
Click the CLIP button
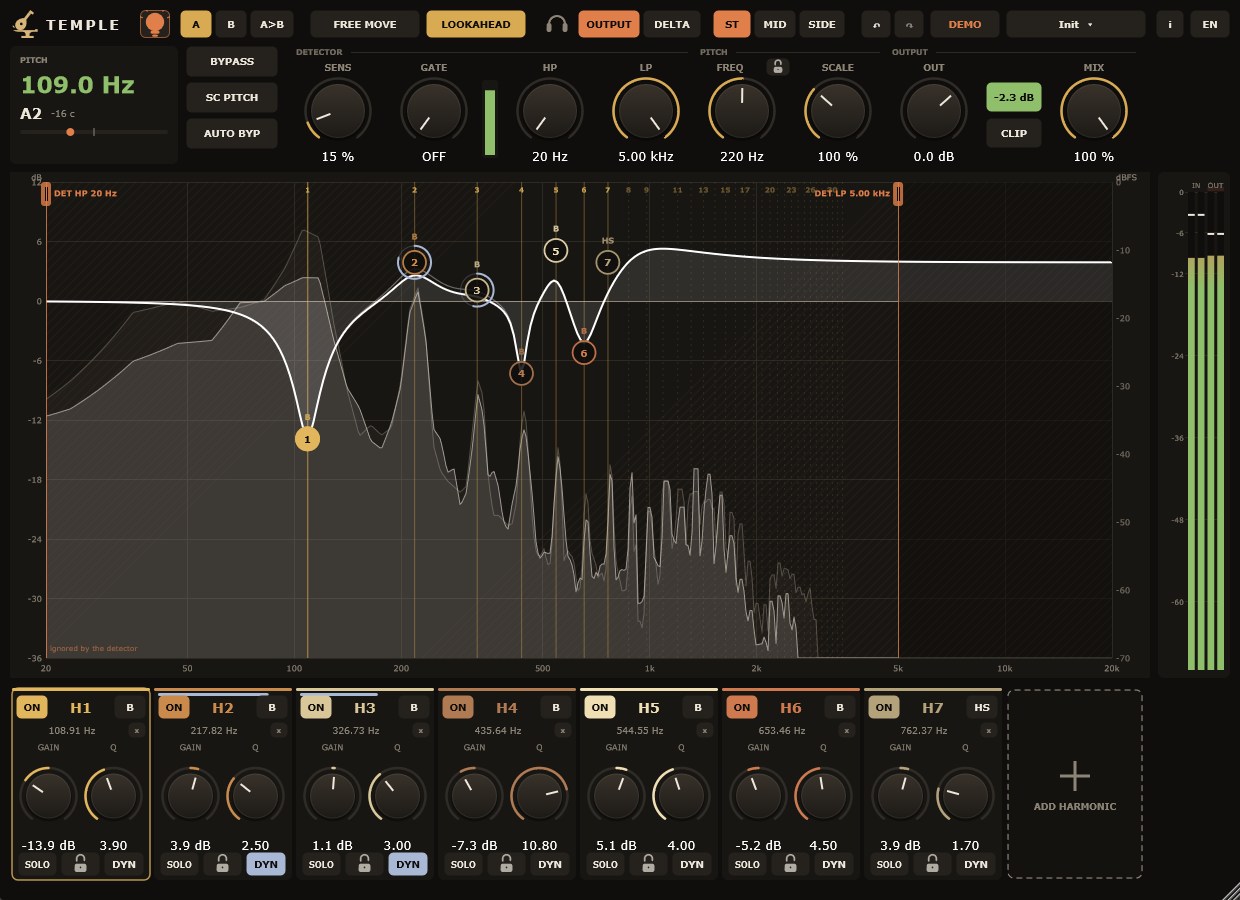coord(1014,133)
